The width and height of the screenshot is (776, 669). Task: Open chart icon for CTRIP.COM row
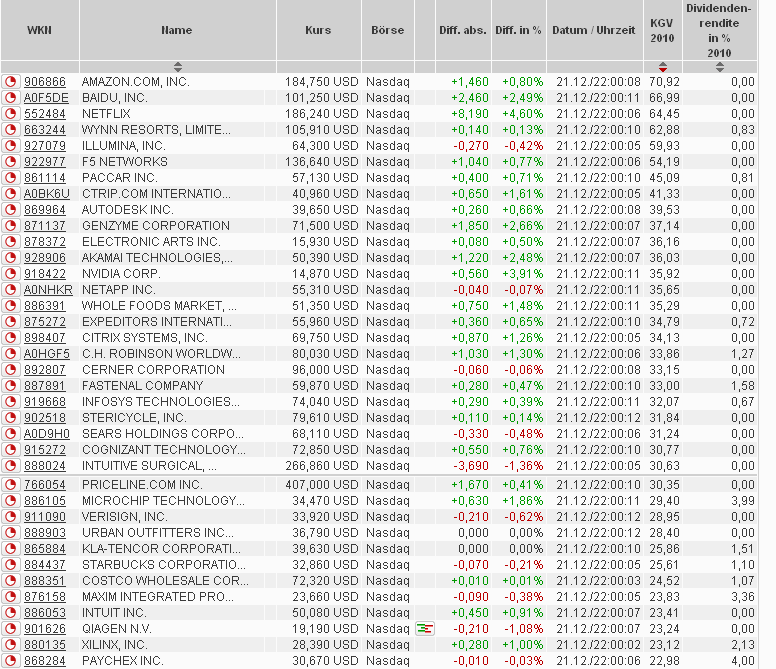pos(10,193)
